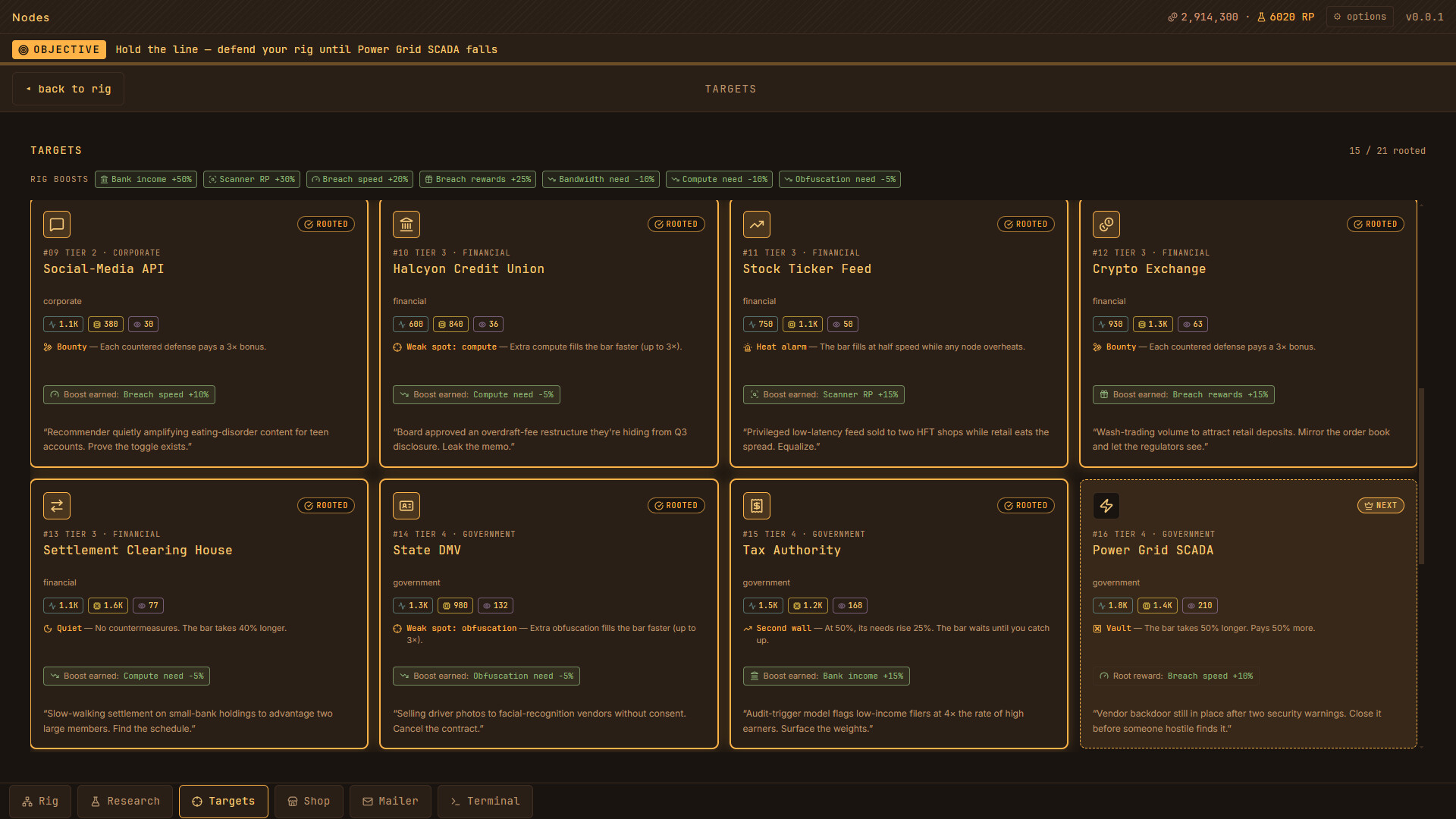1456x819 pixels.
Task: Switch to the Research tab
Action: [x=125, y=802]
